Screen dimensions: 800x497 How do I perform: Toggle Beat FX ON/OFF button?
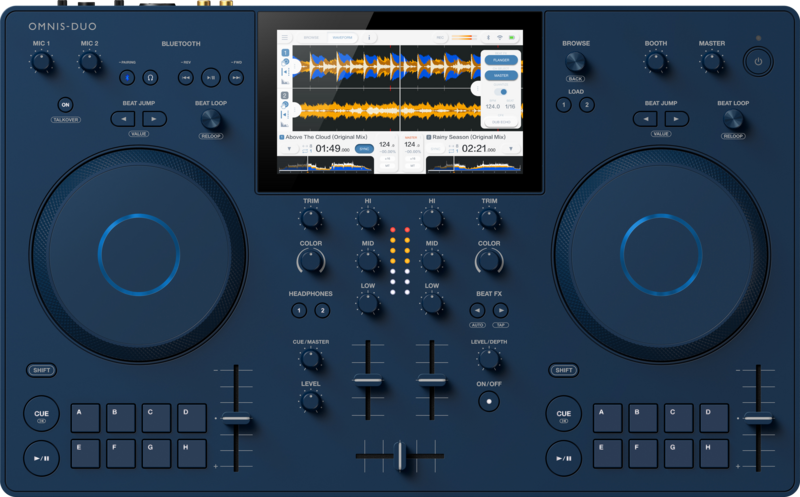point(488,401)
